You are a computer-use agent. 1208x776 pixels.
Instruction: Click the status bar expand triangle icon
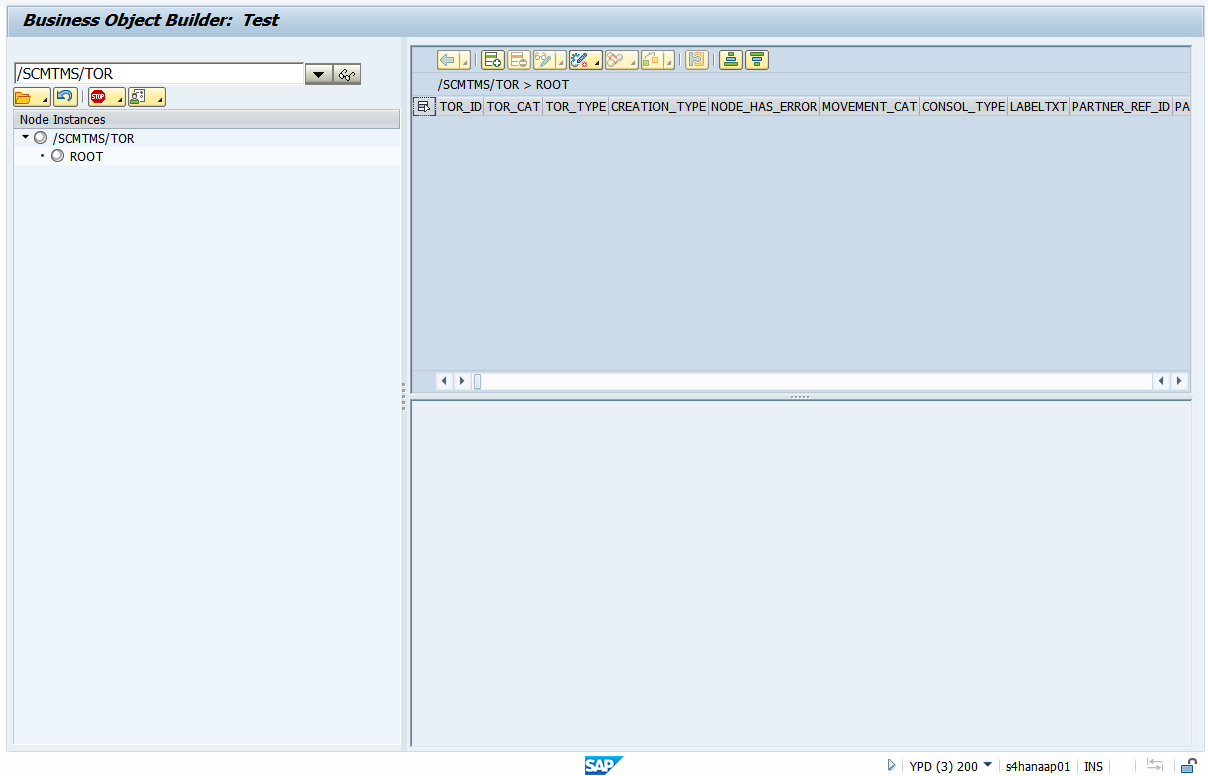click(x=891, y=766)
